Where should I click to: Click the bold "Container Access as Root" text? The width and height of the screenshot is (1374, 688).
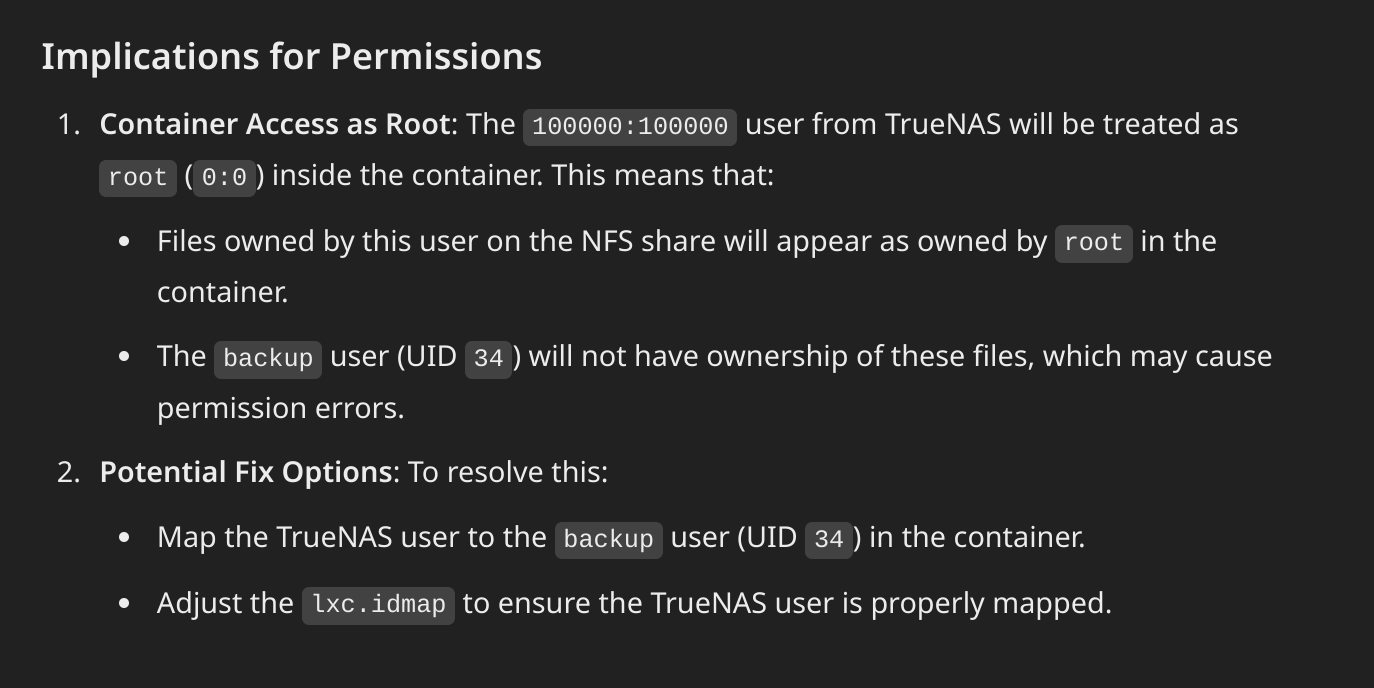coord(275,124)
